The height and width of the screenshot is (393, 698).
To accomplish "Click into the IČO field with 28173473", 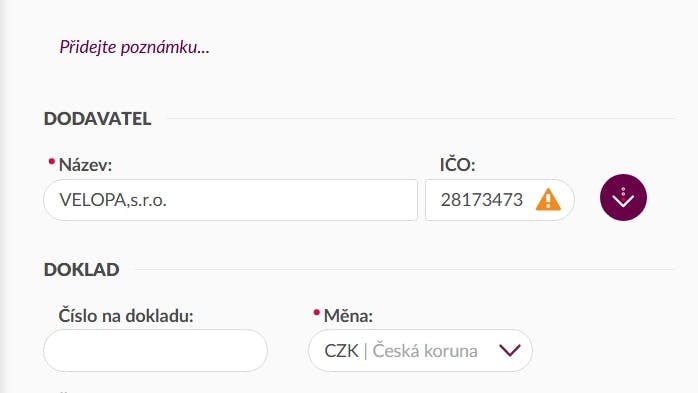I will click(499, 200).
